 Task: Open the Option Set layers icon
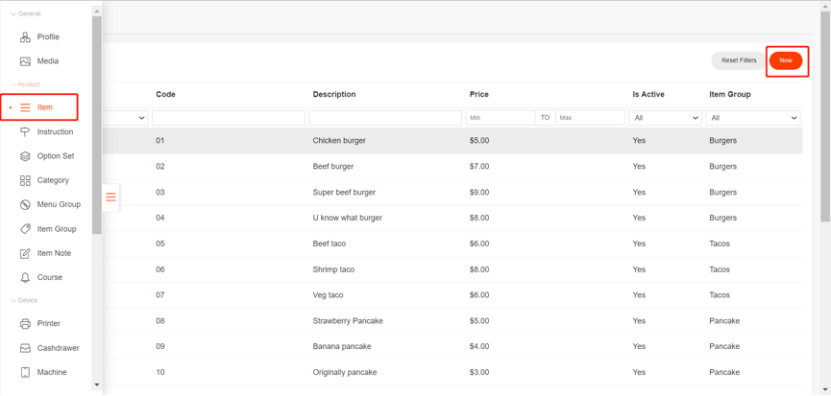tap(25, 156)
